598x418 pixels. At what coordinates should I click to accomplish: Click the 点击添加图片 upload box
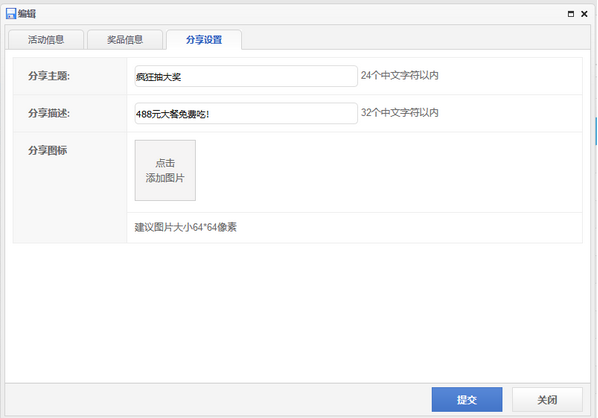165,170
